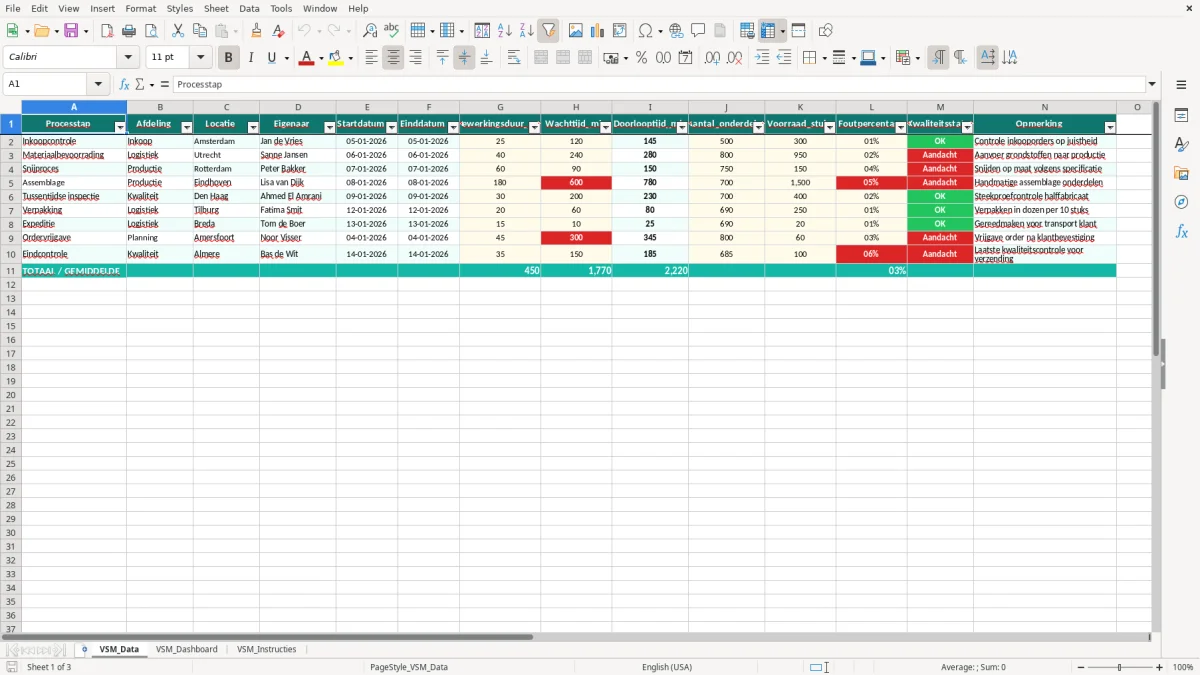Screen dimensions: 1200x675
Task: Insert a hyperlink
Action: [x=676, y=31]
